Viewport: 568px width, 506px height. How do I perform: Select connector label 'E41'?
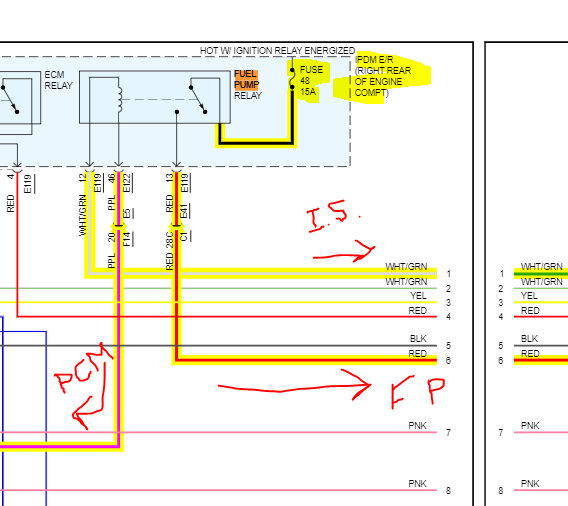point(184,211)
